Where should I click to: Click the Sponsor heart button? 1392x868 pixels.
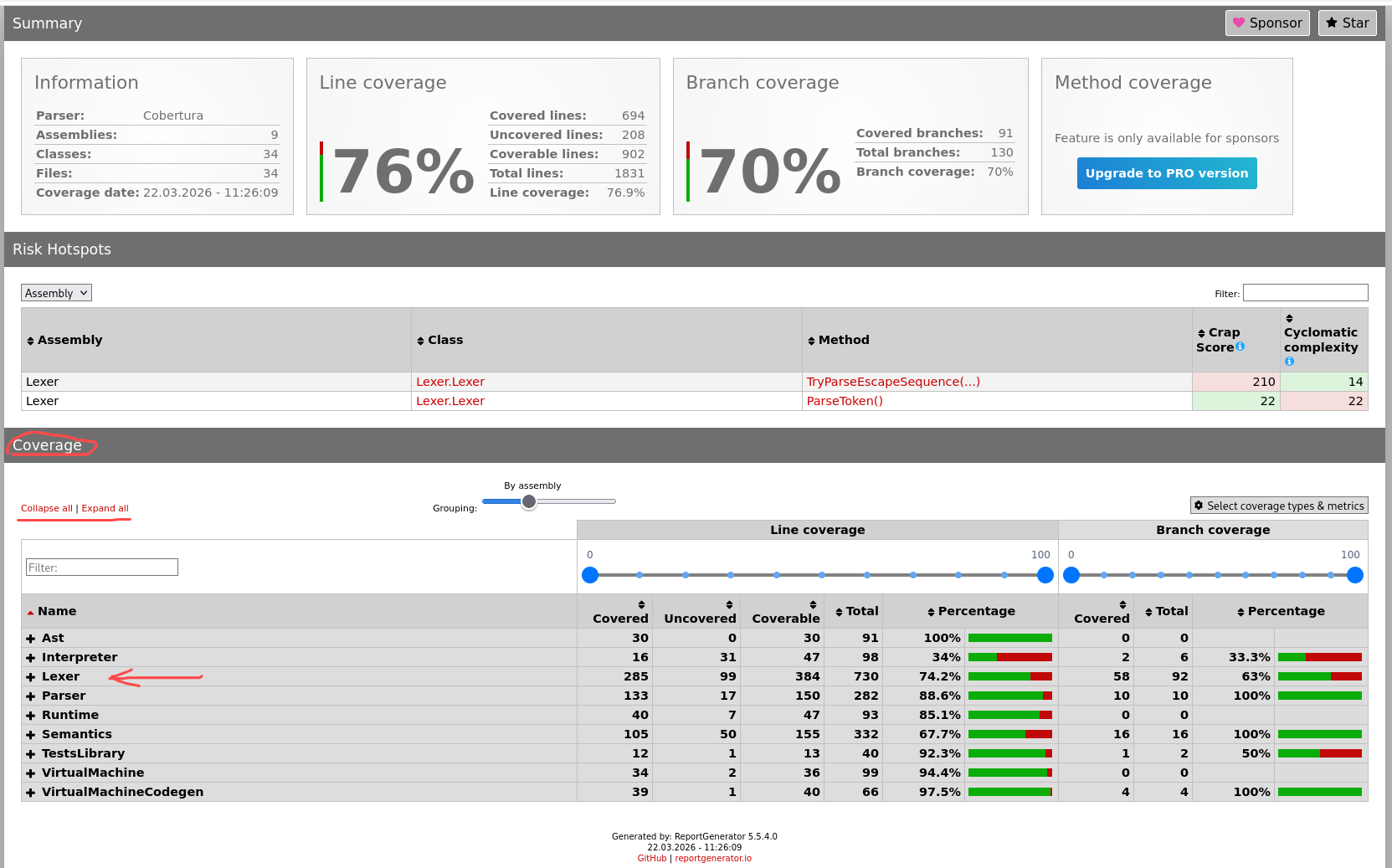[1266, 23]
